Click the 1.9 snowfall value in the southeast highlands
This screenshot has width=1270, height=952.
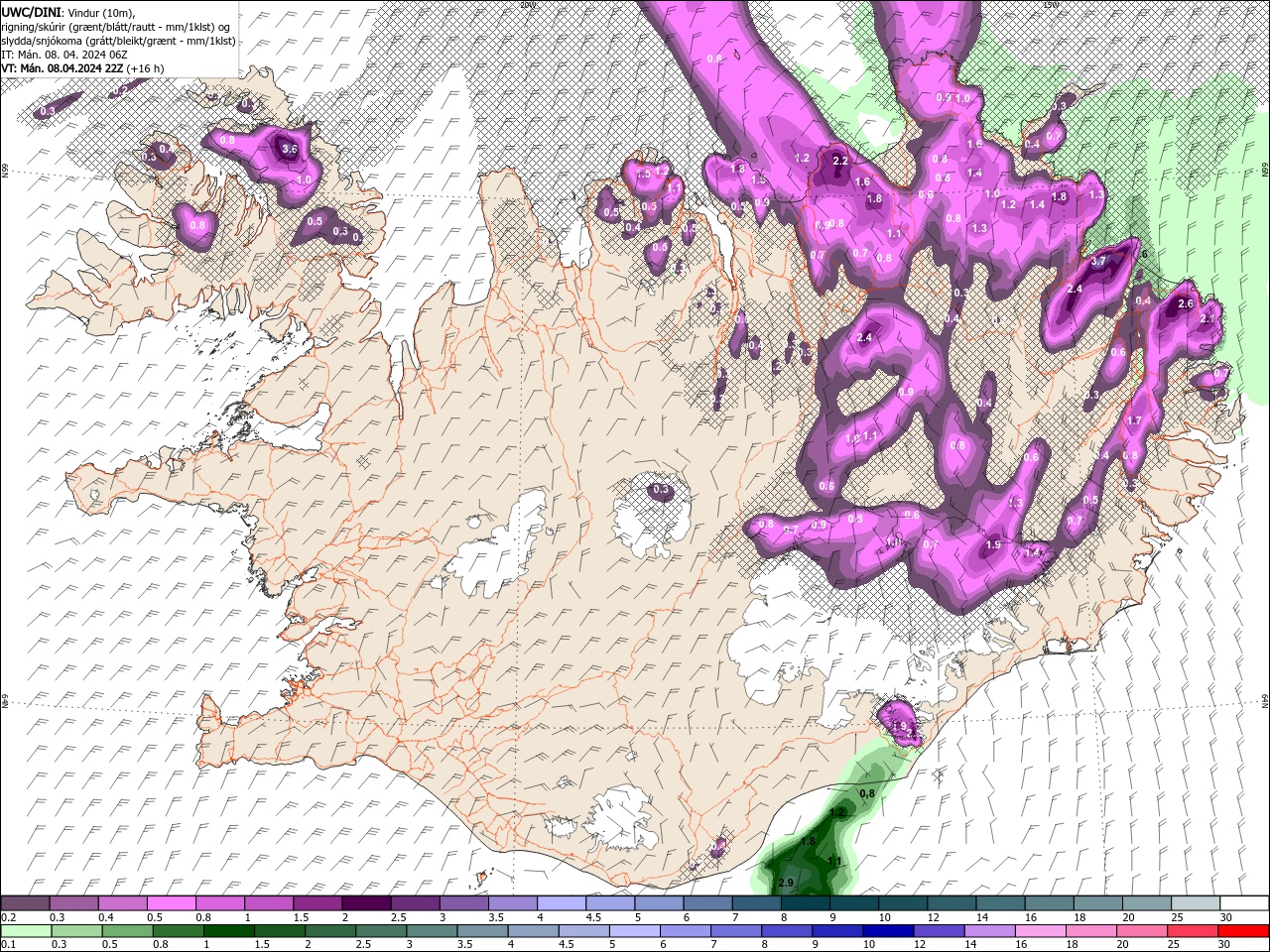point(993,545)
